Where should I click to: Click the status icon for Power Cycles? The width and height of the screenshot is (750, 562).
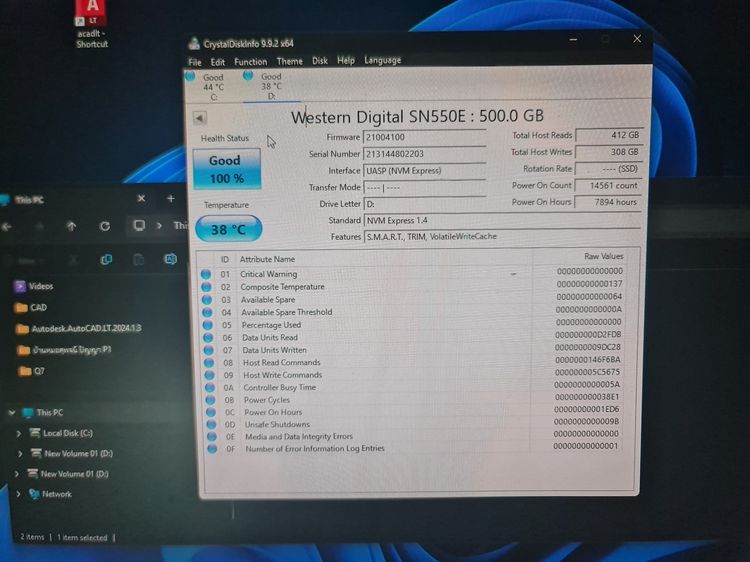point(210,400)
